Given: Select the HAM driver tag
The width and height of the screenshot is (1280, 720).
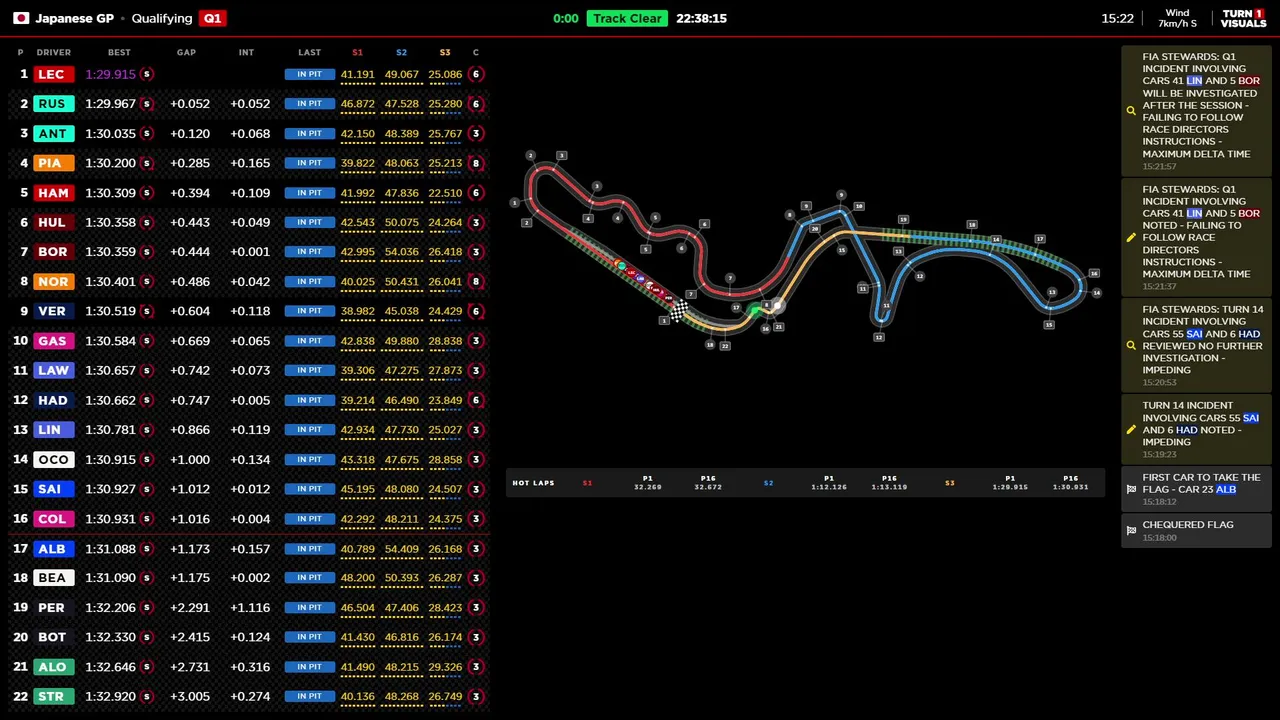Looking at the screenshot, I should coord(52,193).
